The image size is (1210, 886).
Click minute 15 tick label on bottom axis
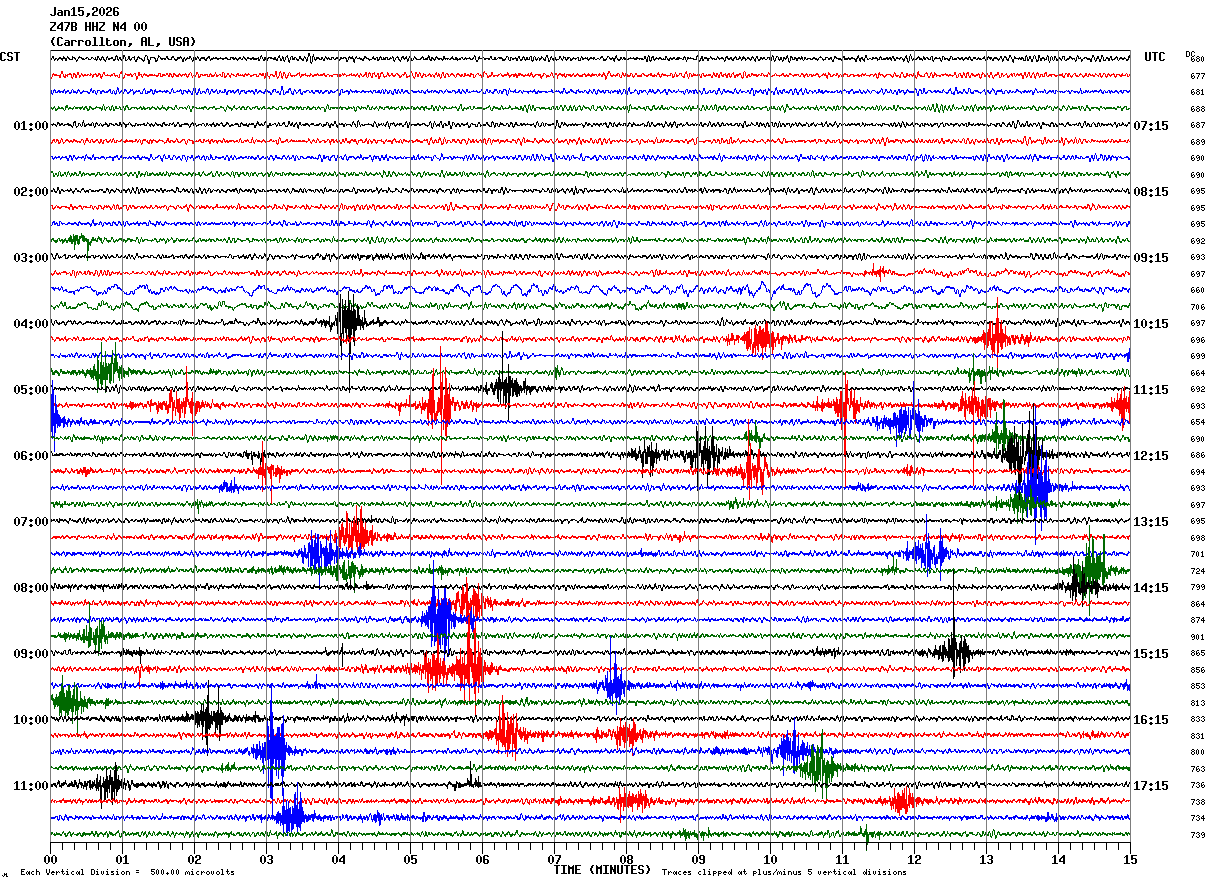(x=1130, y=859)
